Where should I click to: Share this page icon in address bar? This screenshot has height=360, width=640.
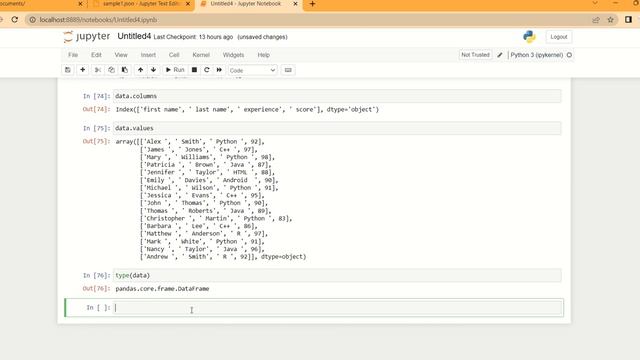click(596, 20)
